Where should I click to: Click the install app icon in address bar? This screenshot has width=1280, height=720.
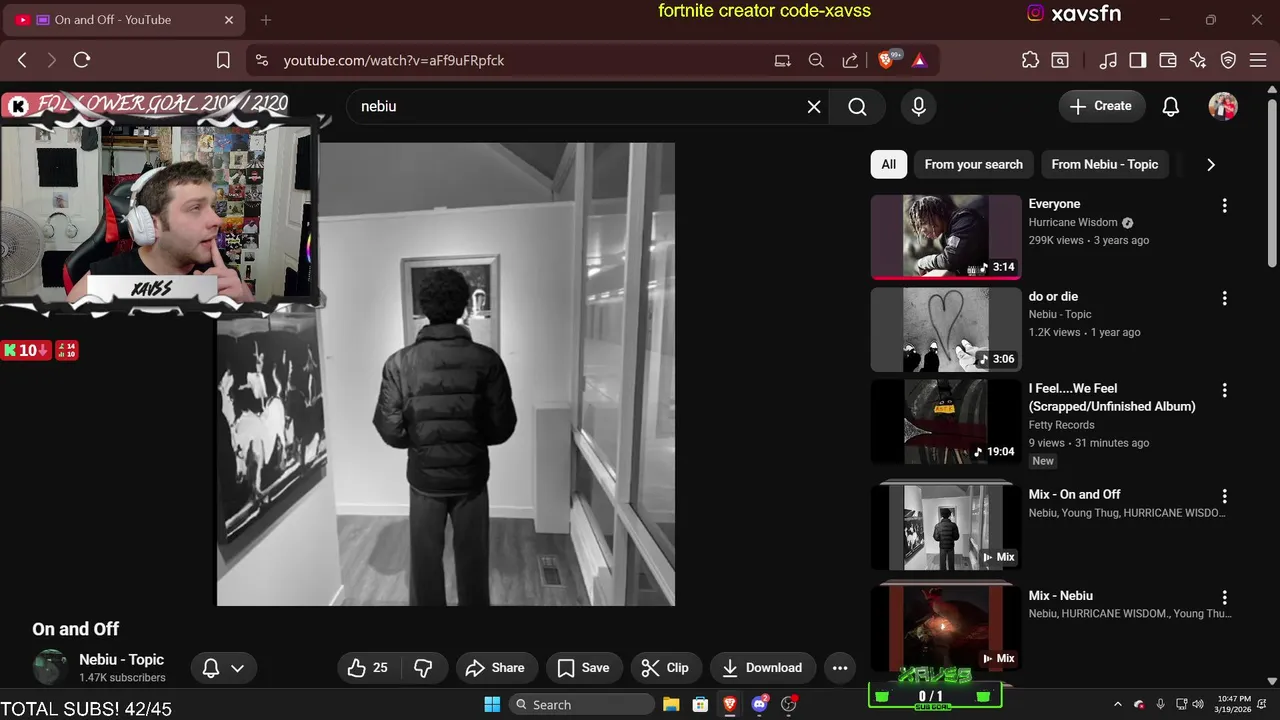(782, 60)
